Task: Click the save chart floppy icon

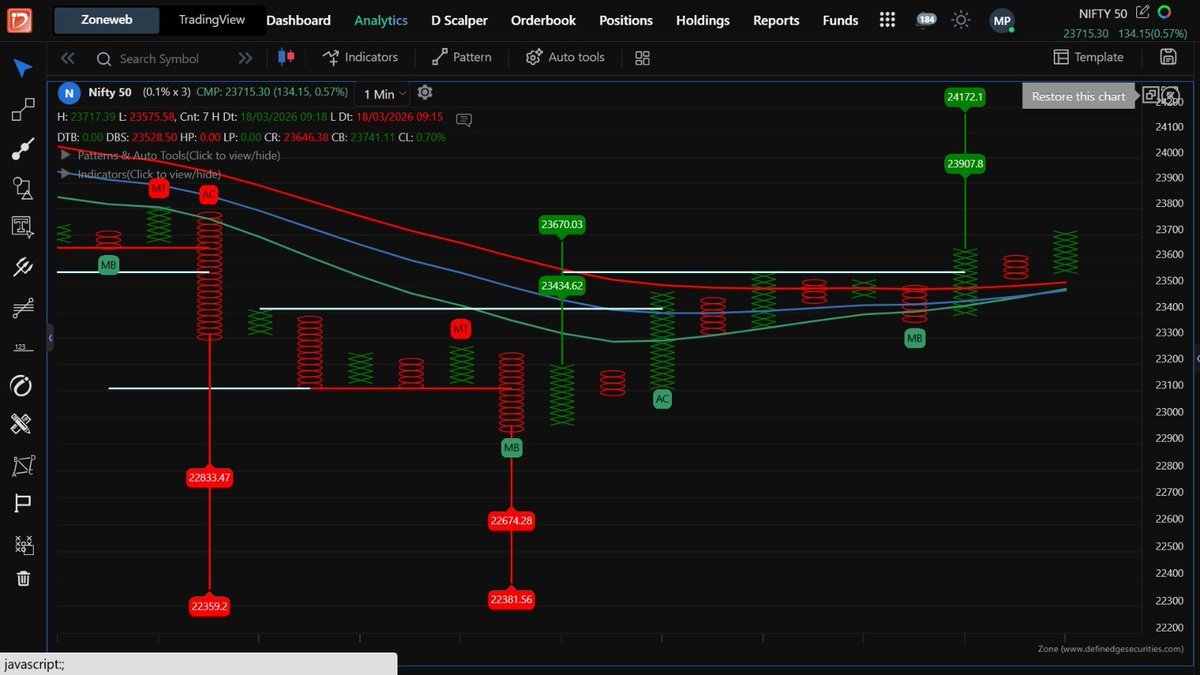Action: pos(1167,57)
